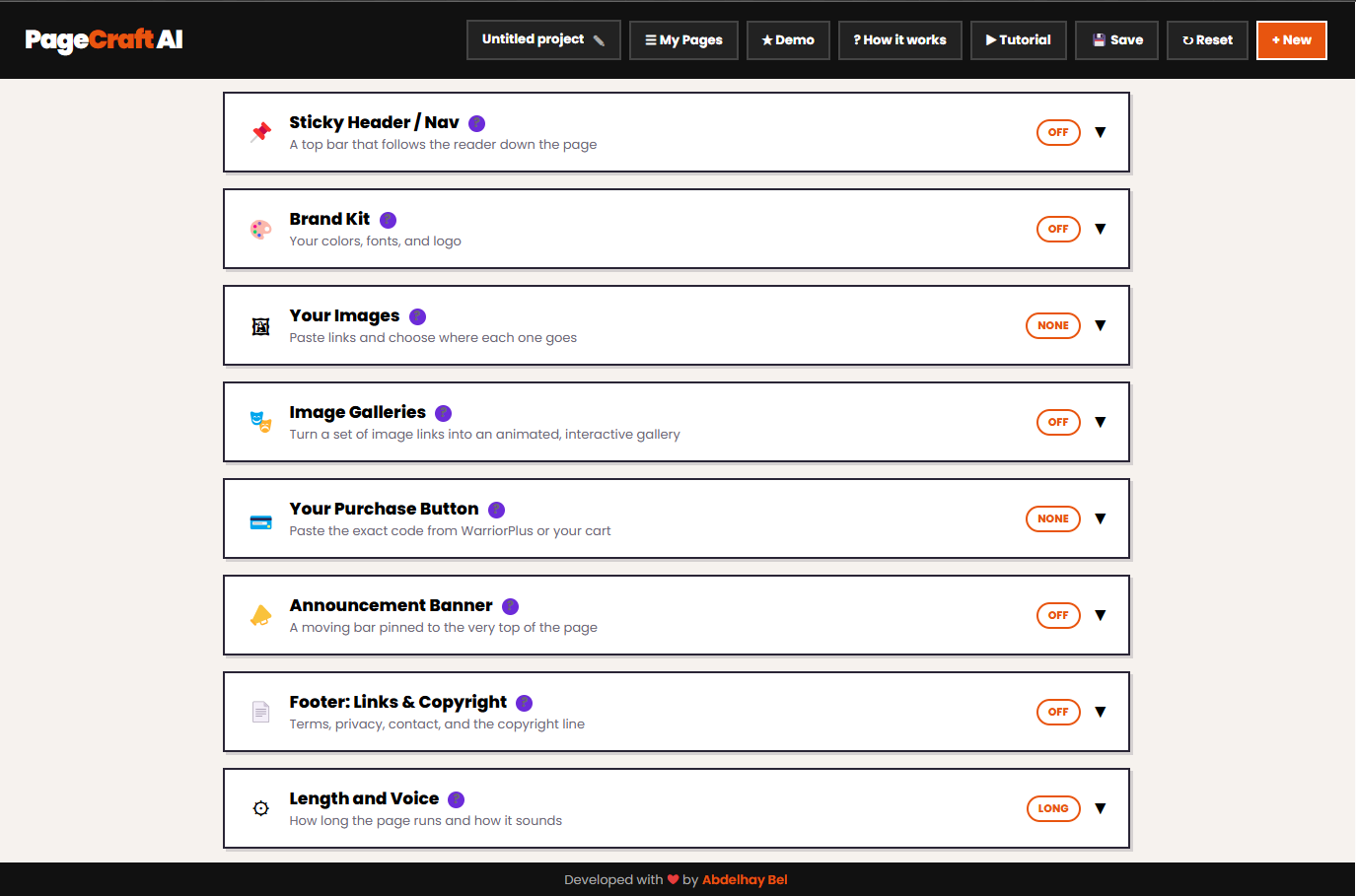Expand the Length and Voice section arrow

(1101, 808)
